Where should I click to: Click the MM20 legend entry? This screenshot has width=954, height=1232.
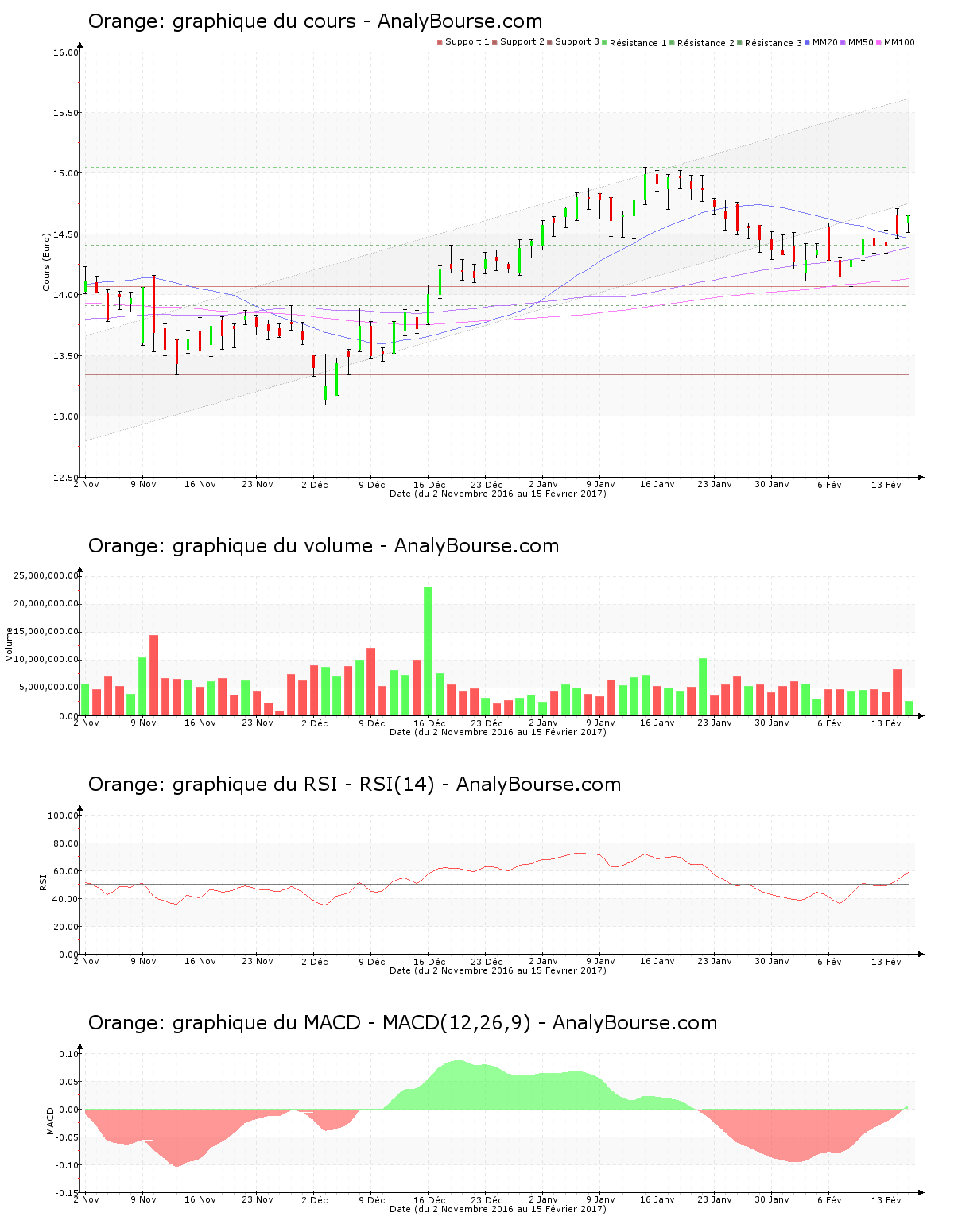pos(821,42)
